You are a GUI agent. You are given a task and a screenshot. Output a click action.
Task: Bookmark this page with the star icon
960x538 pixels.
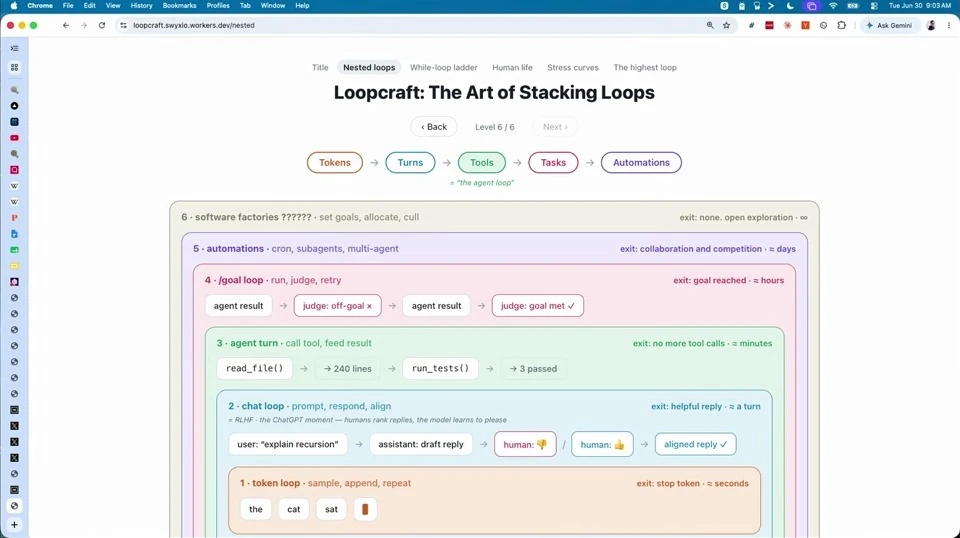(727, 25)
